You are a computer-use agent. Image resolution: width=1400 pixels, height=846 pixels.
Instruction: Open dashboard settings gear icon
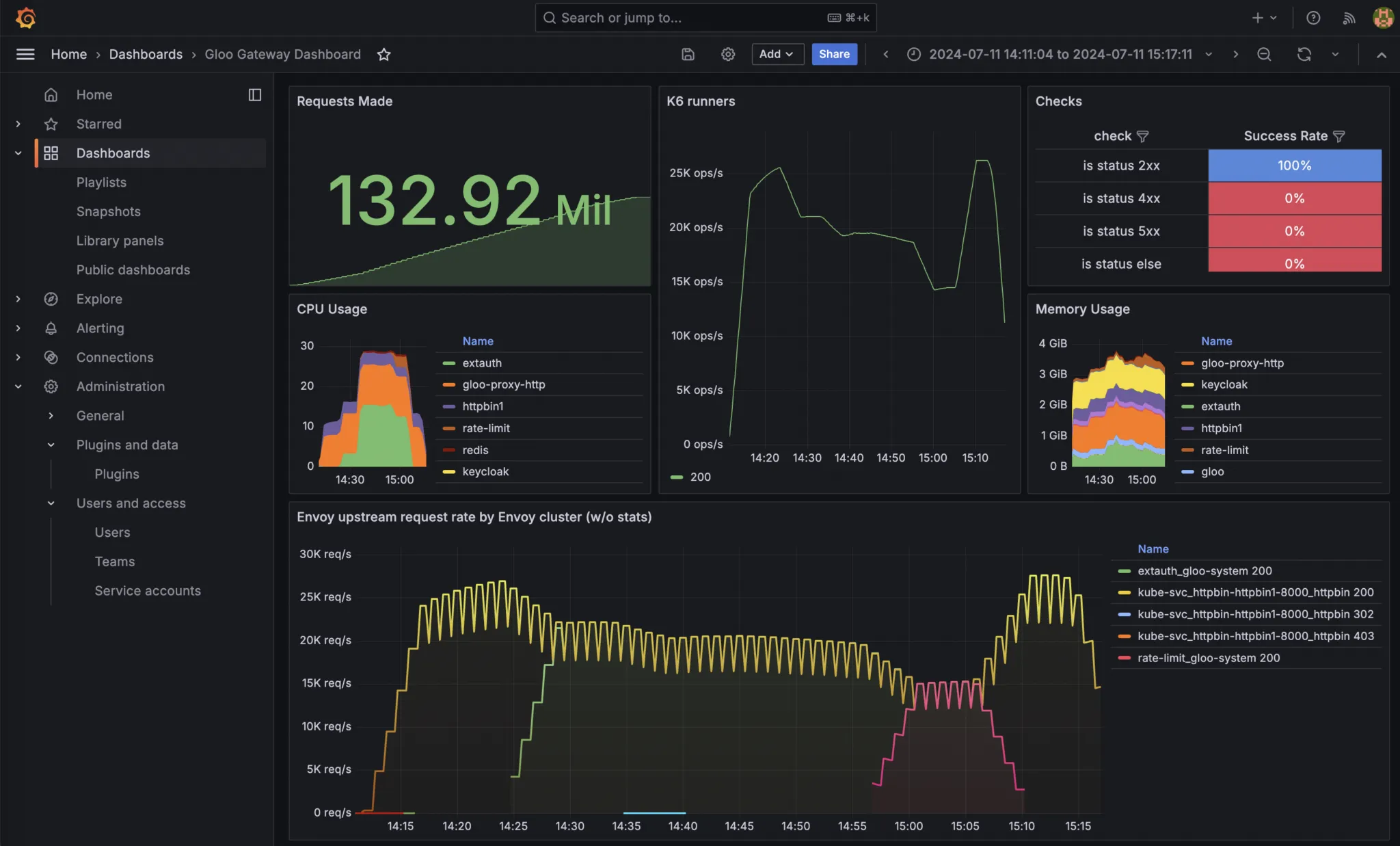click(x=727, y=54)
